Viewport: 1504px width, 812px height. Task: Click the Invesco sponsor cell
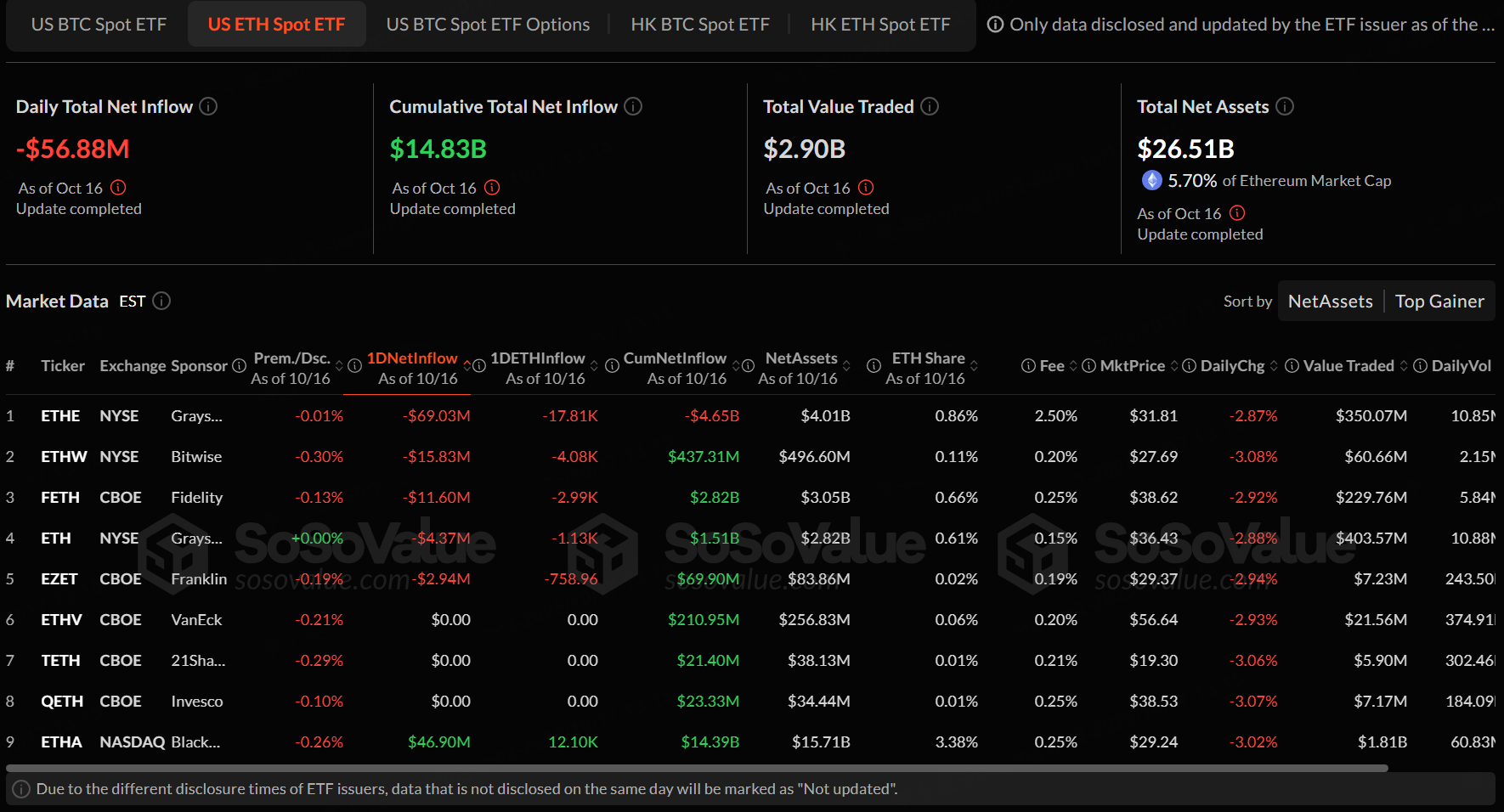click(197, 702)
